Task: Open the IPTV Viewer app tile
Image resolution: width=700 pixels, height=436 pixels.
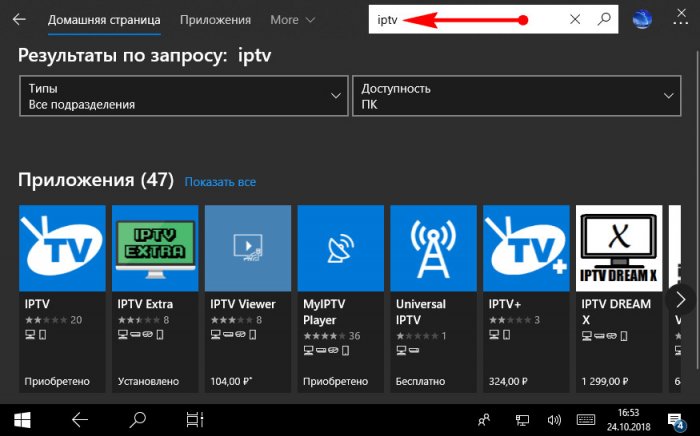Action: point(248,248)
